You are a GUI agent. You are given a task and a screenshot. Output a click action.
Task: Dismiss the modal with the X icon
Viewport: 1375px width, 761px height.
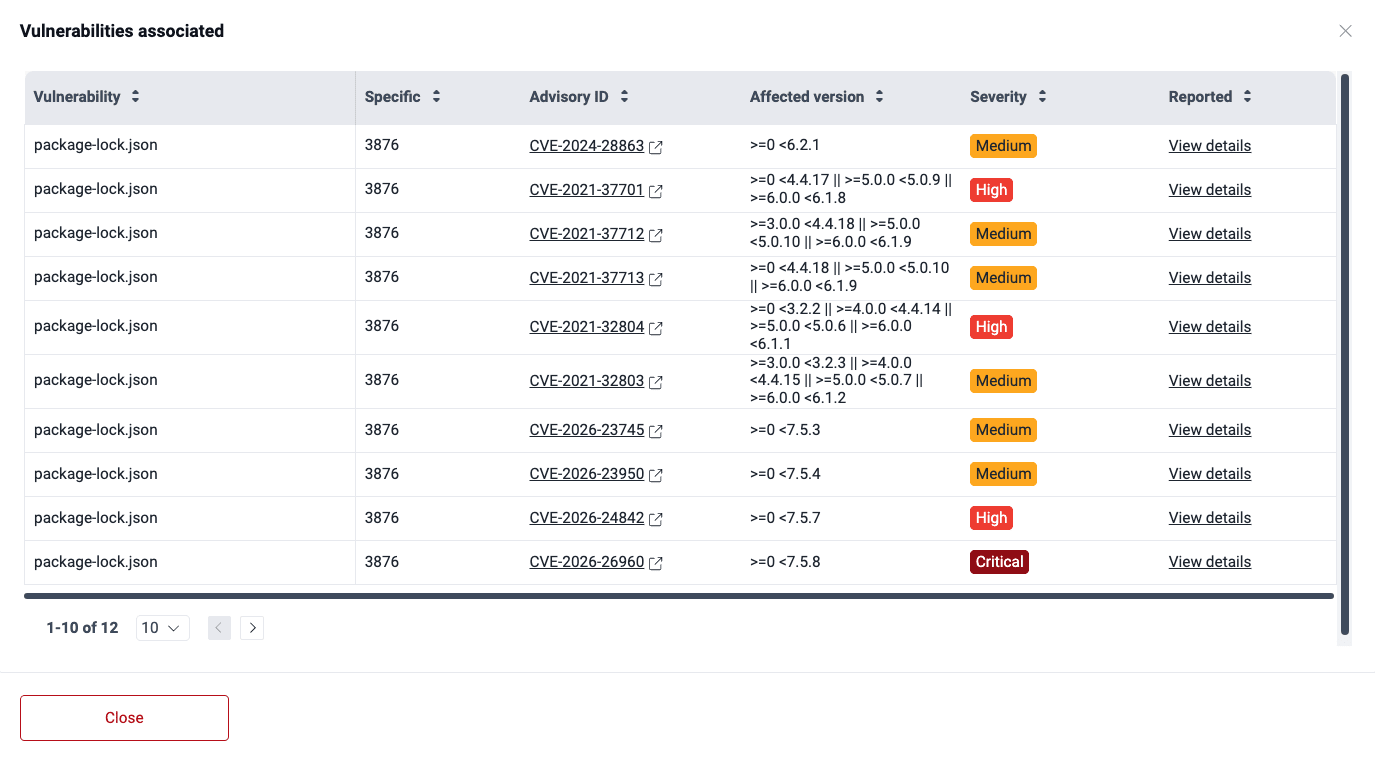[x=1345, y=30]
